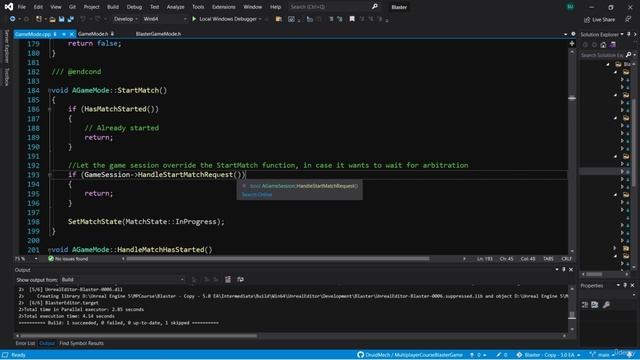Open the Server Explorer side tab
This screenshot has width=640, height=360.
7,47
